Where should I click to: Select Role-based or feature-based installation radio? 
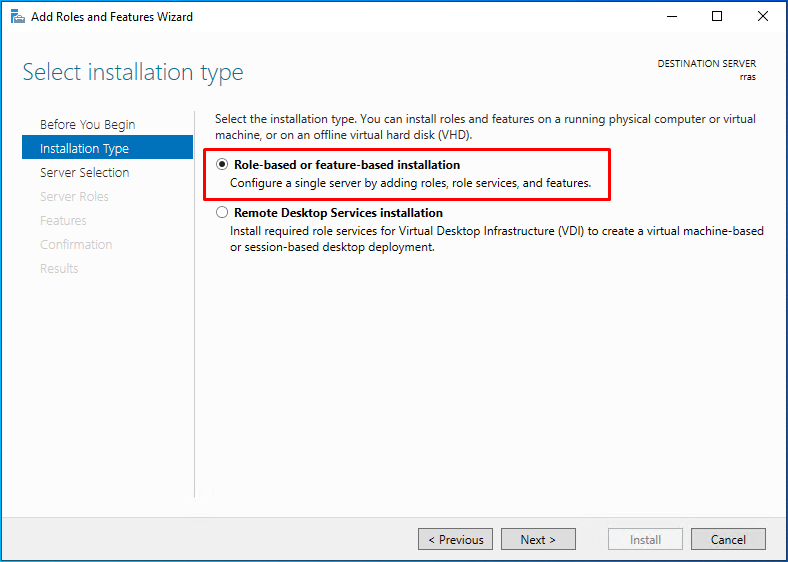coord(222,164)
